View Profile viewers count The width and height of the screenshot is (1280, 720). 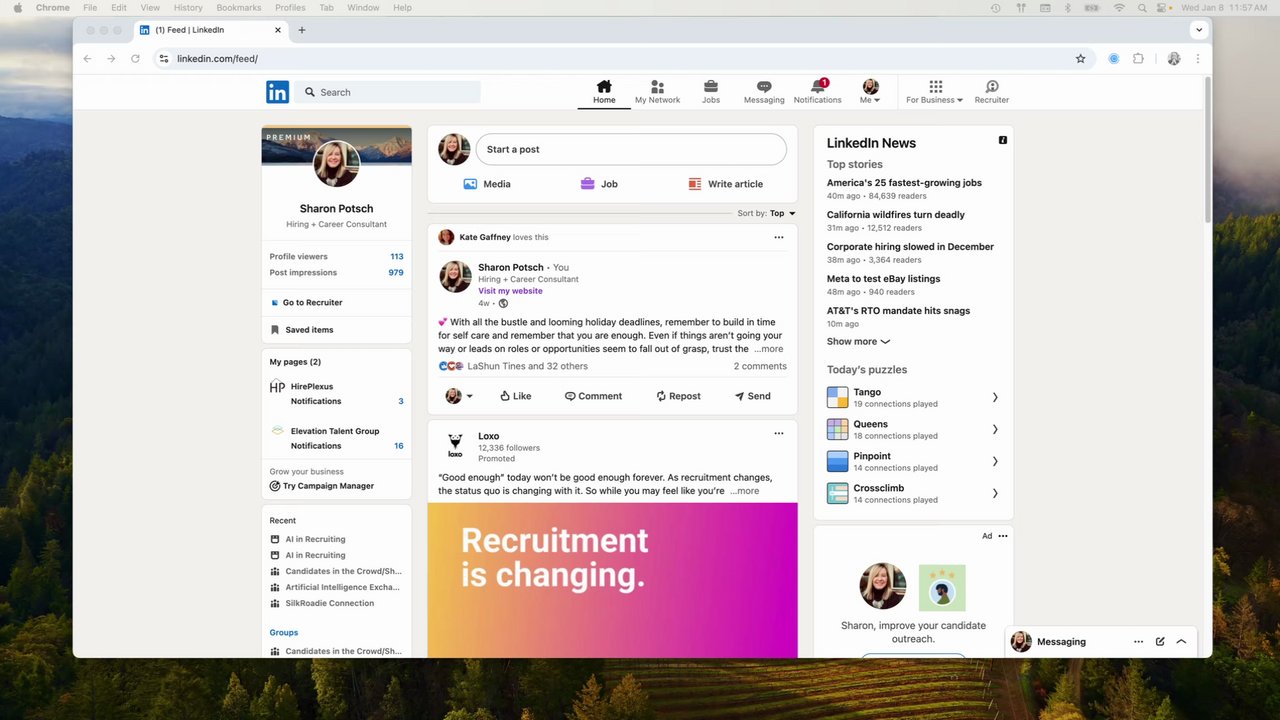click(397, 257)
